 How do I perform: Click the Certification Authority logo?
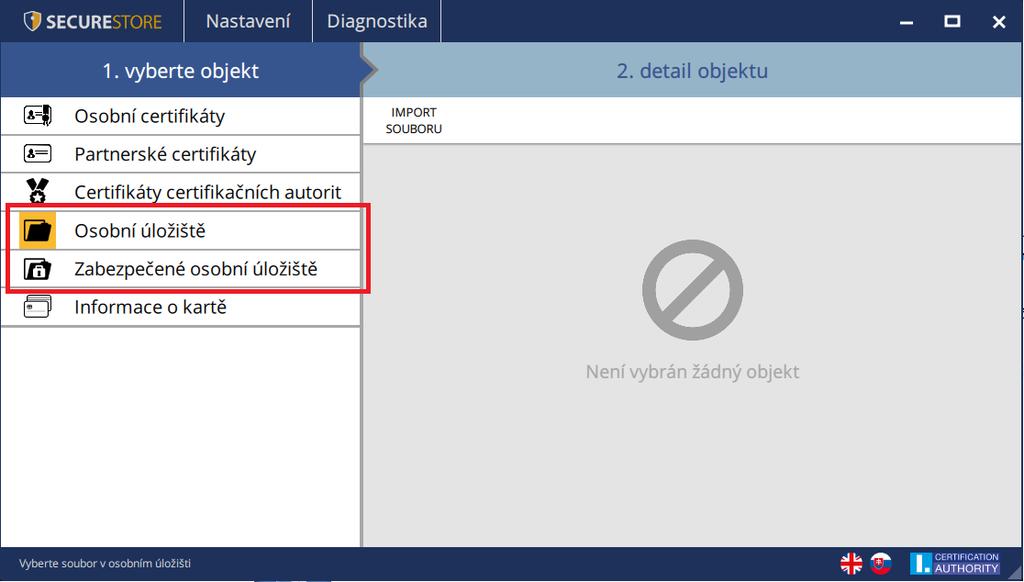point(955,563)
